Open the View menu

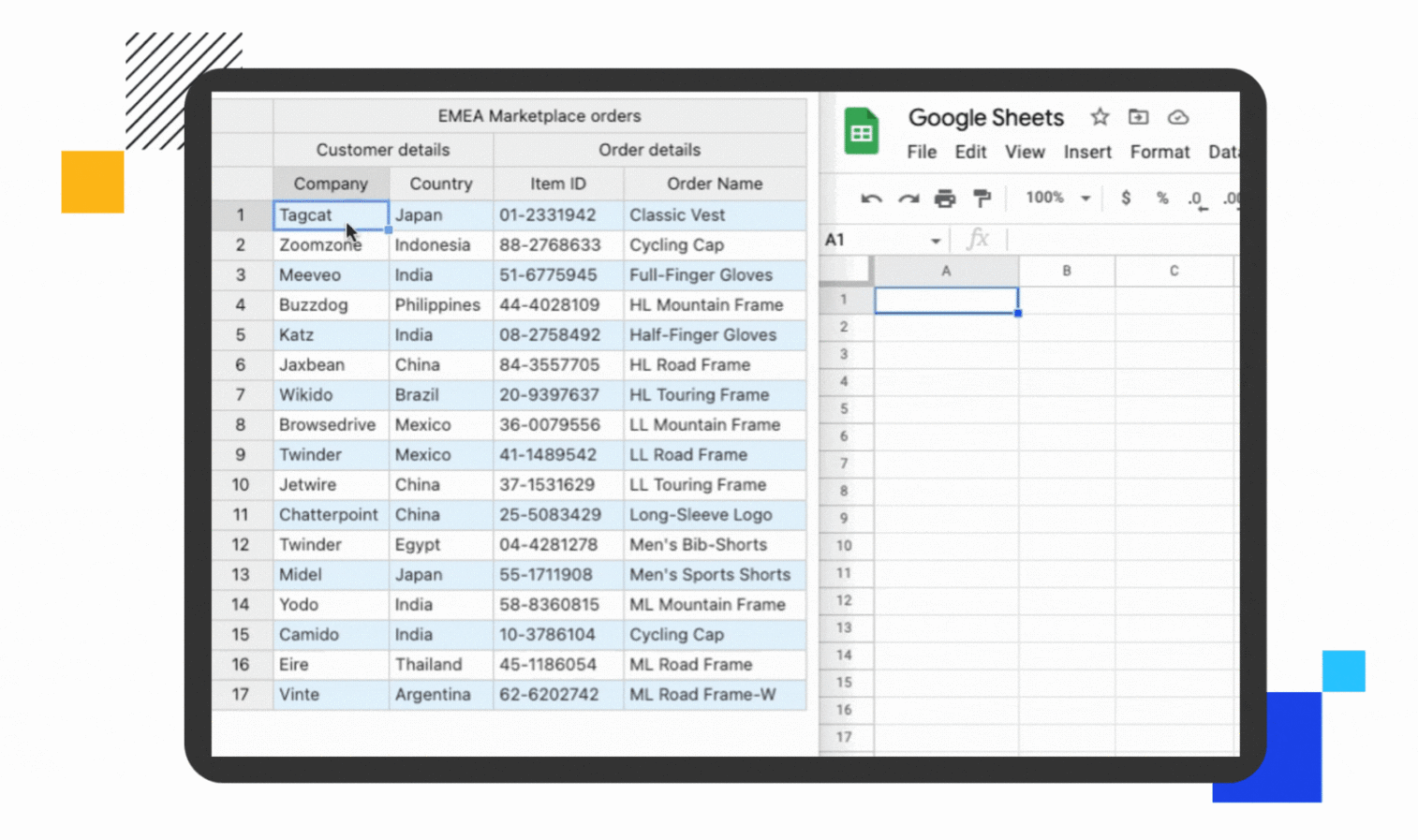[1025, 152]
